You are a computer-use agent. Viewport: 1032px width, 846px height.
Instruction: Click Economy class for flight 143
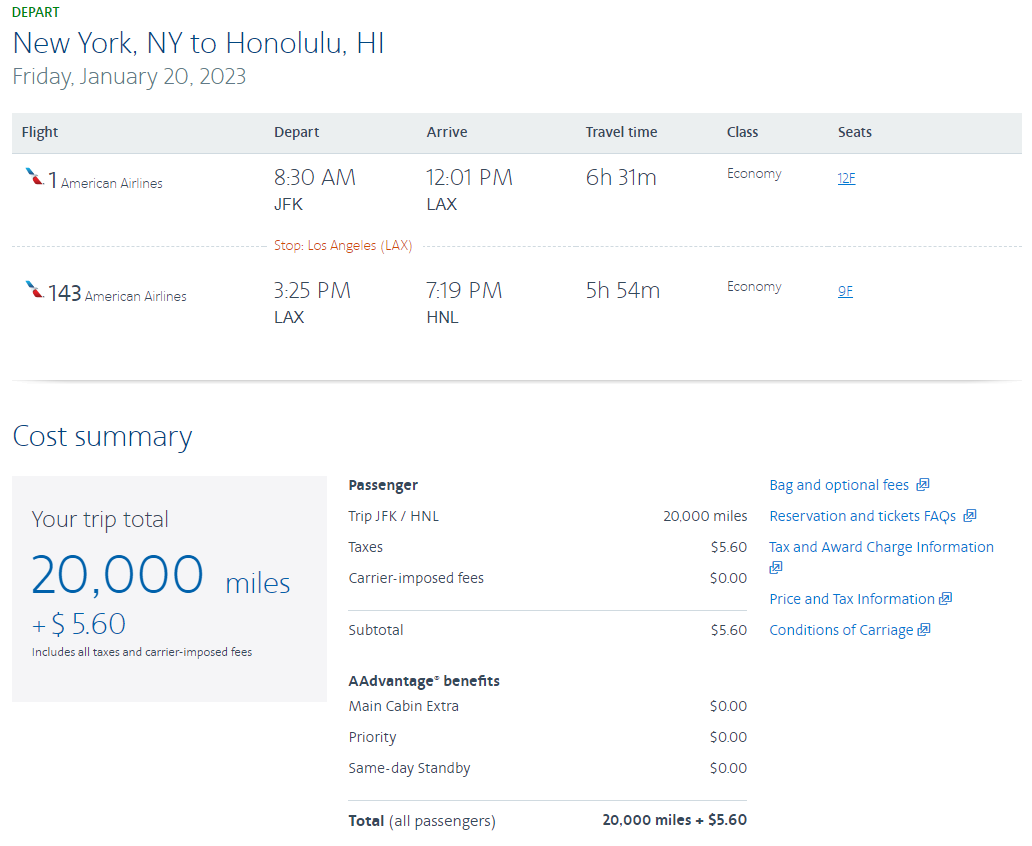click(x=754, y=287)
